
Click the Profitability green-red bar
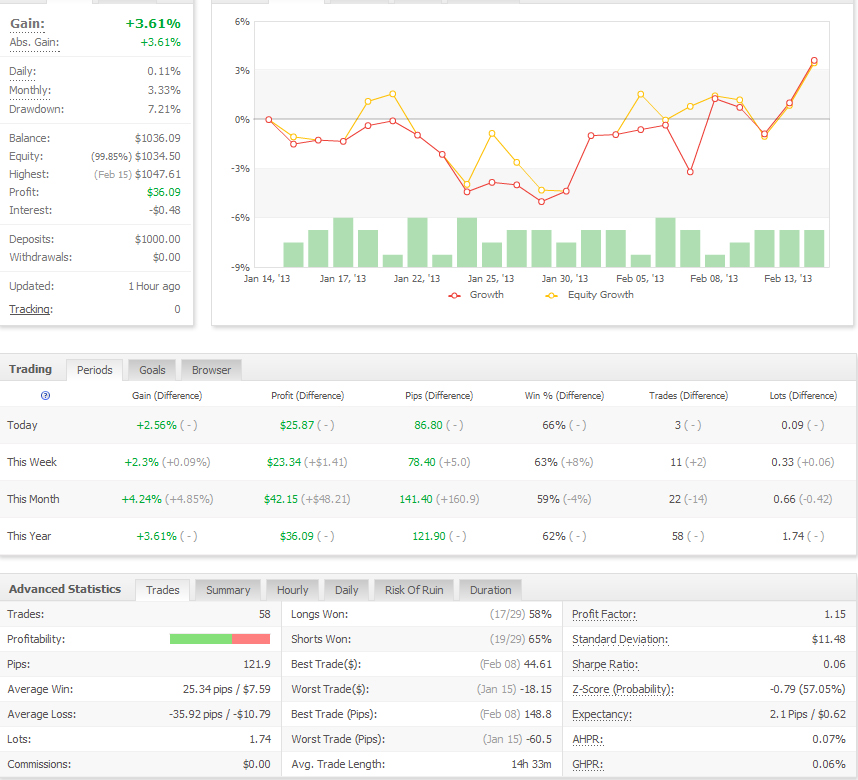coord(220,639)
